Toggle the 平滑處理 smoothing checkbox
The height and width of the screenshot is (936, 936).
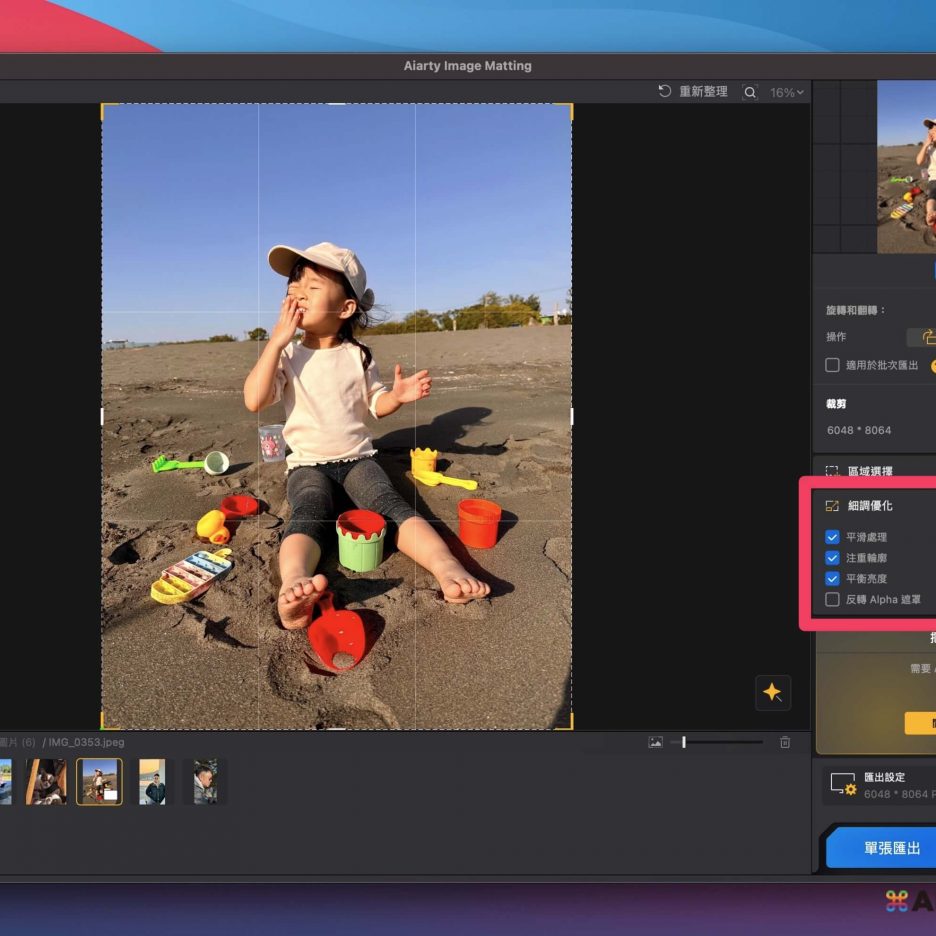pos(832,537)
